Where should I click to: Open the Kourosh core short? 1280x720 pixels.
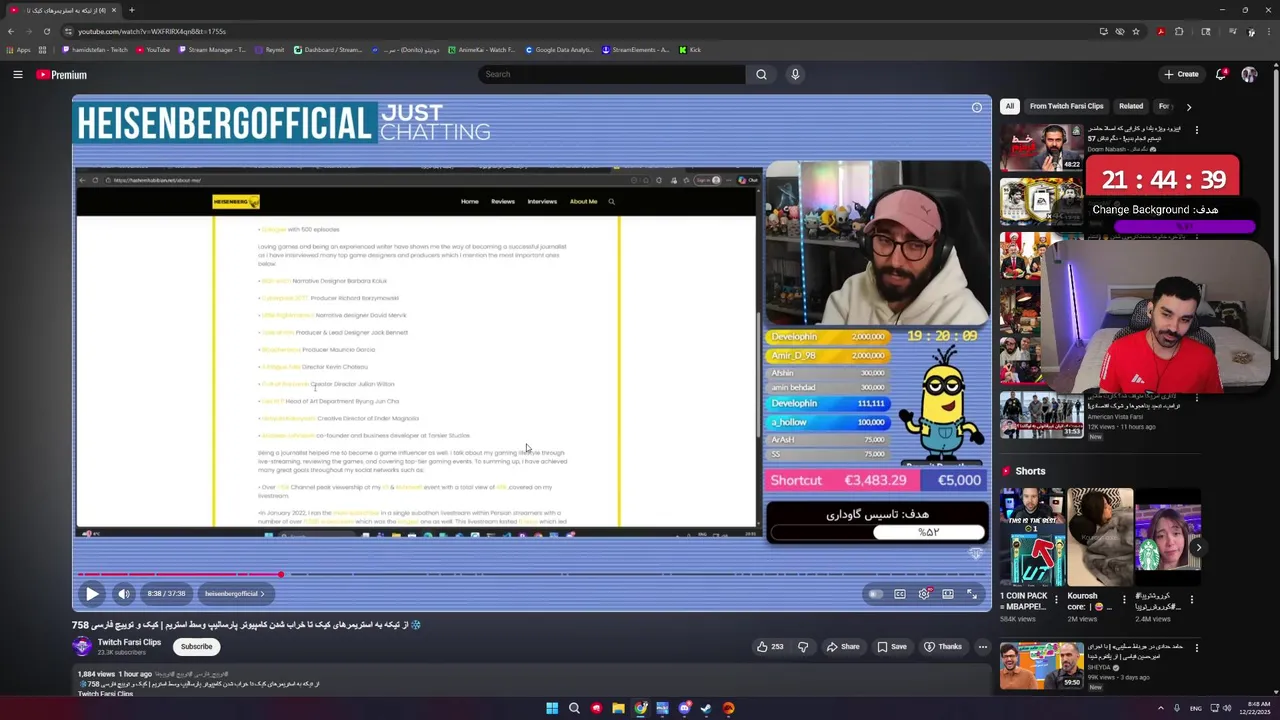pyautogui.click(x=1099, y=537)
